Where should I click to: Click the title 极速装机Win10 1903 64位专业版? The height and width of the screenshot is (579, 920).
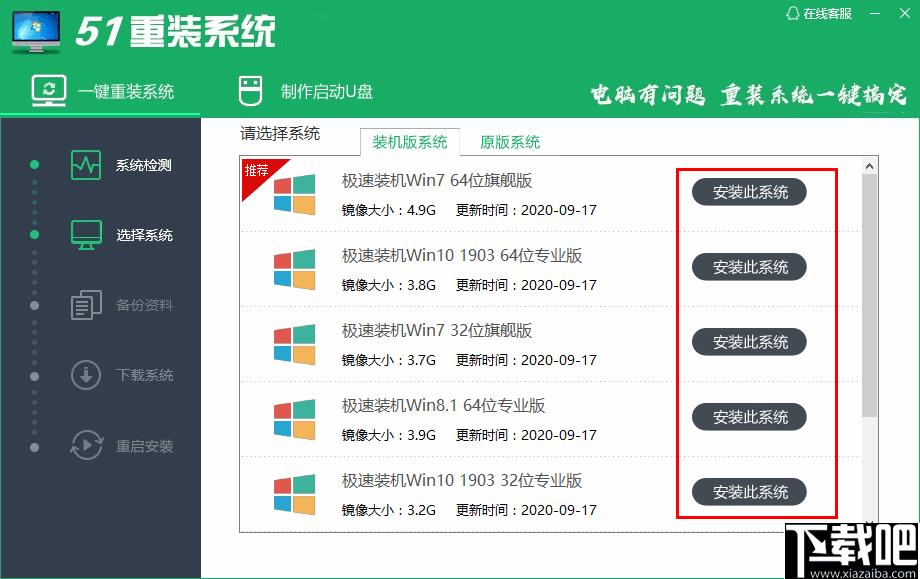pyautogui.click(x=462, y=256)
